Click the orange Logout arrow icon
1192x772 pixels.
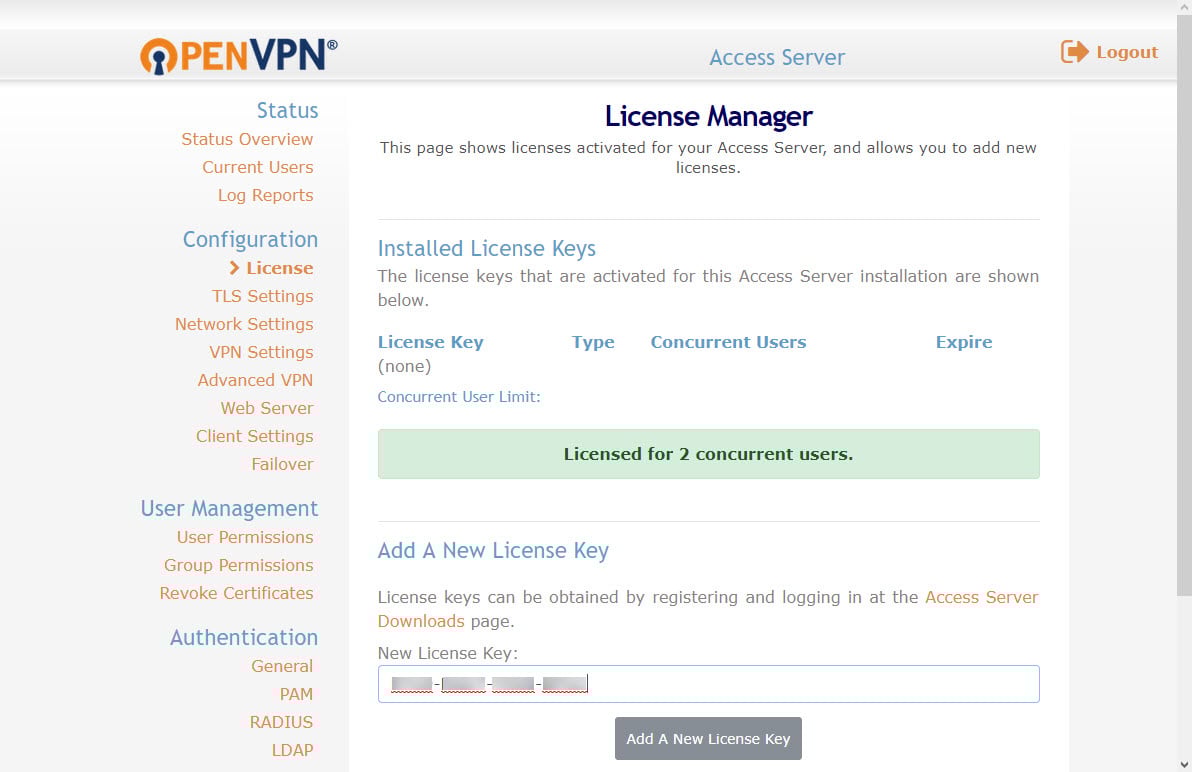click(x=1072, y=51)
